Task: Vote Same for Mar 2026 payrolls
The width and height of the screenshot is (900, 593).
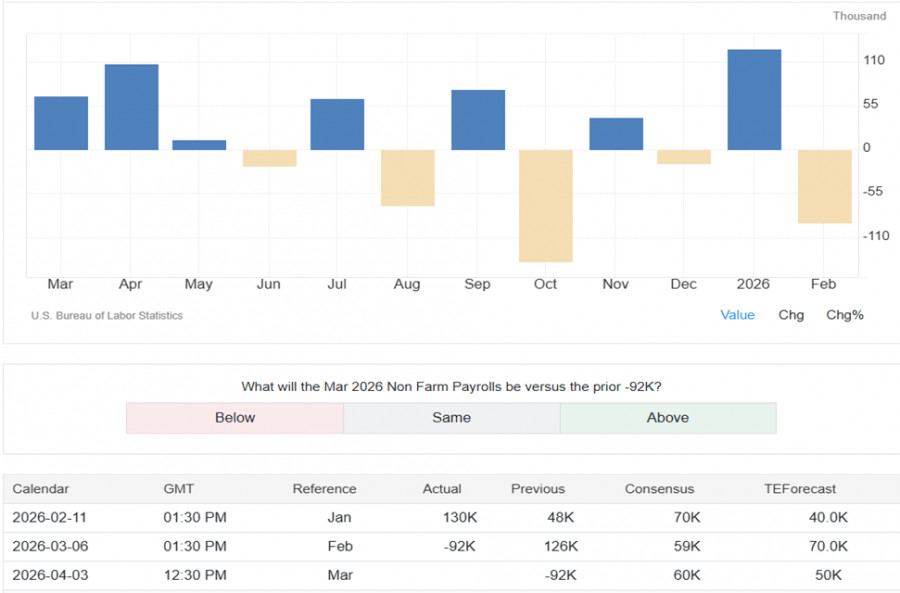Action: (x=451, y=418)
